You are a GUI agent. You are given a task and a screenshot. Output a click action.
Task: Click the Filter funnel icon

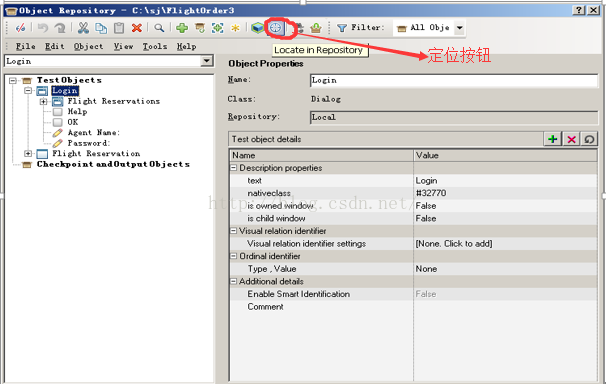(342, 28)
